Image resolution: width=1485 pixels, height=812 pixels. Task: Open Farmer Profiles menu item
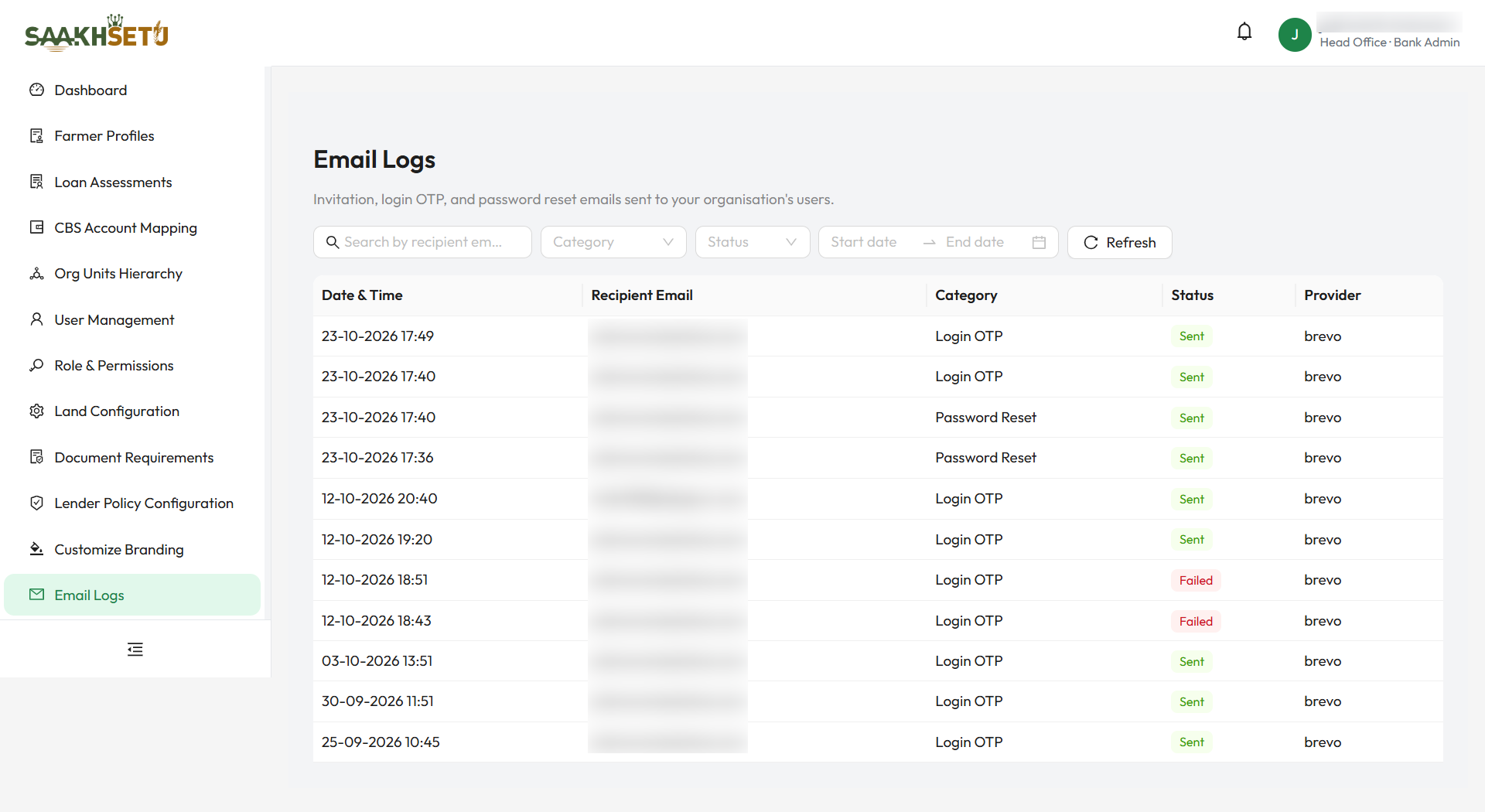(x=132, y=136)
